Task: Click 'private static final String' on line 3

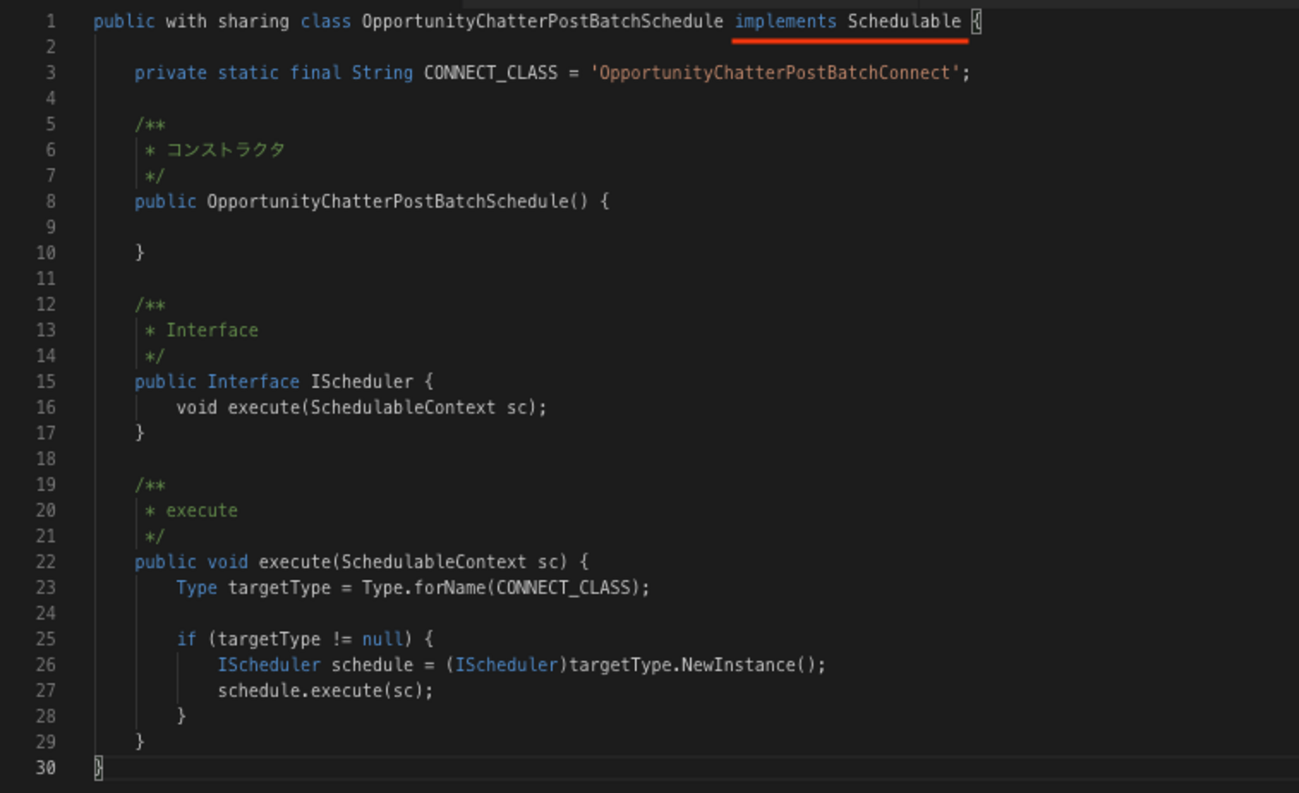Action: point(274,73)
